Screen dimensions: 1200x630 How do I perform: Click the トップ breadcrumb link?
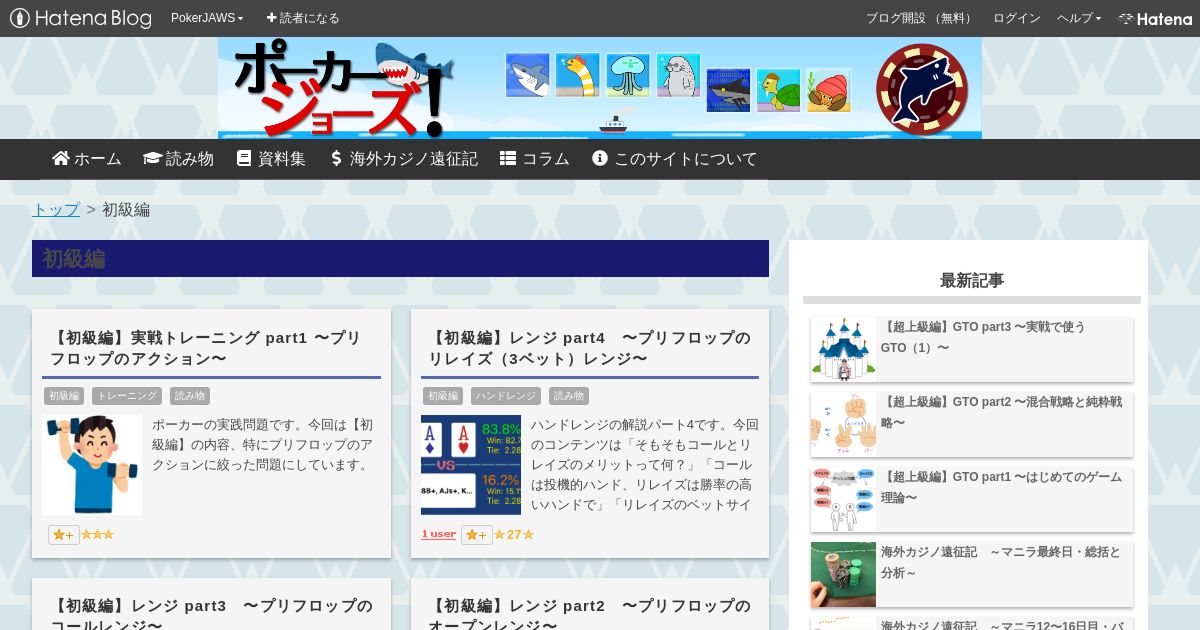point(56,210)
